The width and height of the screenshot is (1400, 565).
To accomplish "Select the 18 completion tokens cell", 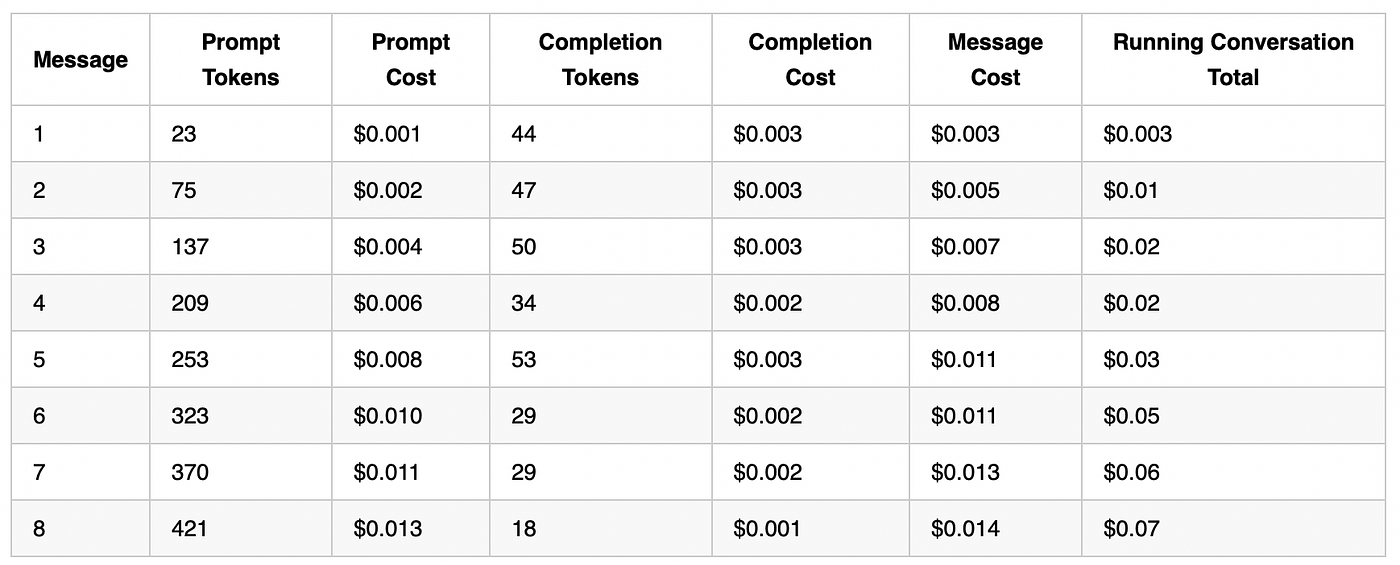I will point(523,528).
